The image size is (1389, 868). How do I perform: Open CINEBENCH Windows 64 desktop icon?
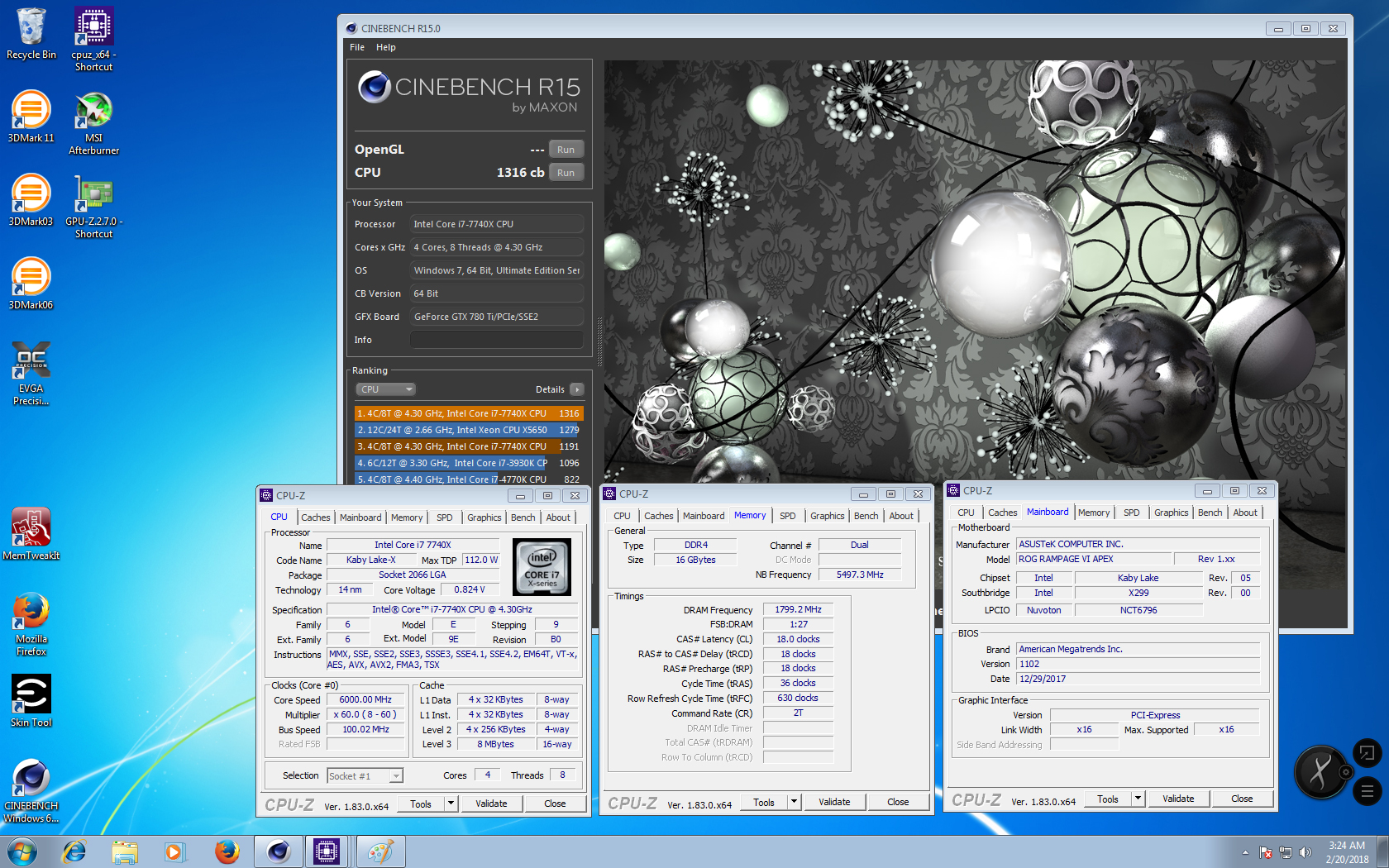coord(31,791)
